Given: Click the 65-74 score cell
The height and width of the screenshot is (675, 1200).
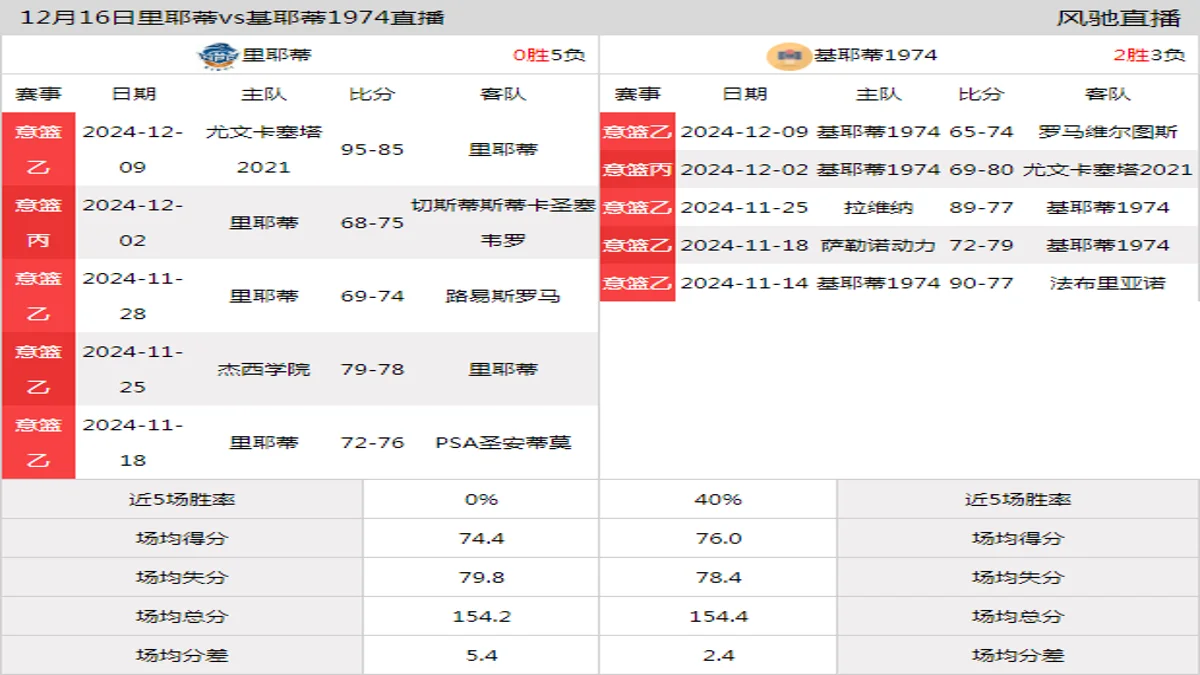Looking at the screenshot, I should click(x=981, y=131).
